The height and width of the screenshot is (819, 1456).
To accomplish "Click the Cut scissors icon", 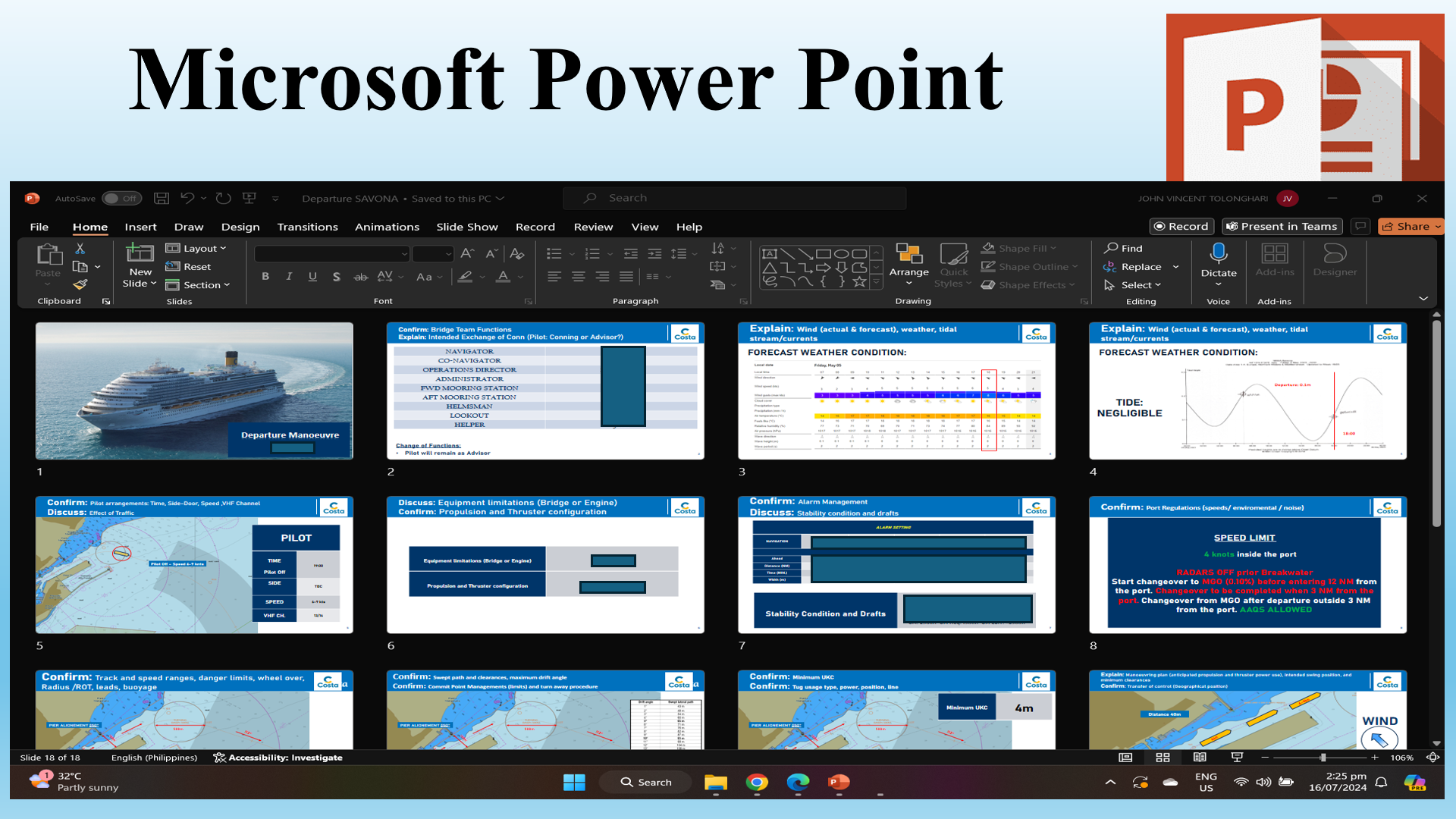I will 80,248.
